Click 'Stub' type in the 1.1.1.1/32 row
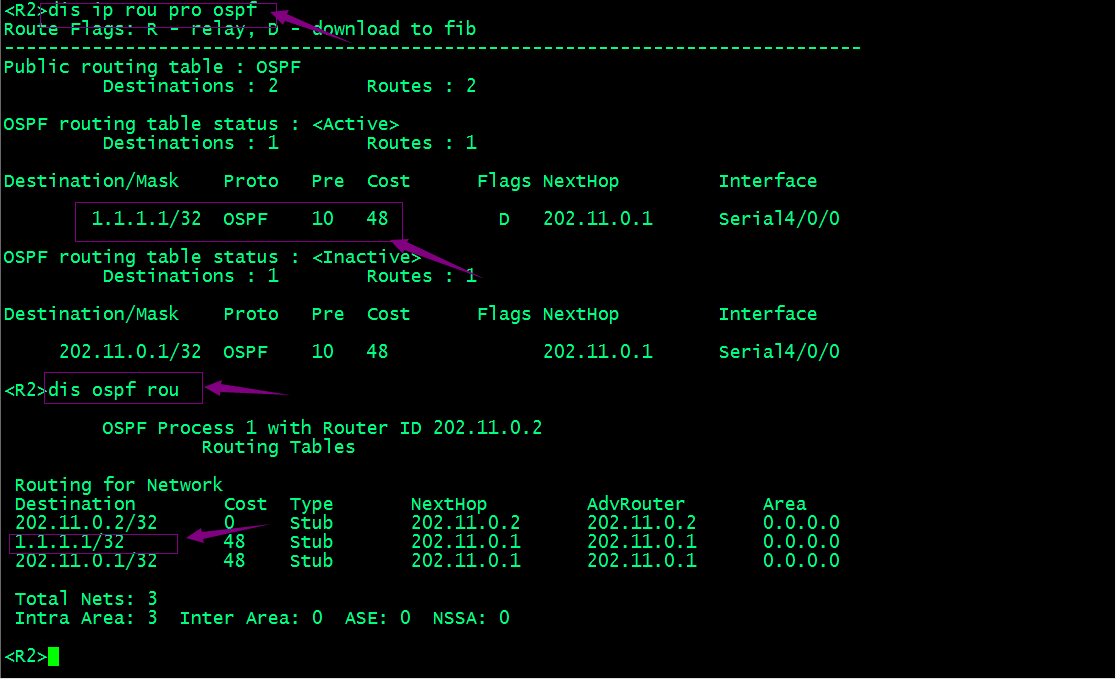This screenshot has width=1116, height=679. (x=311, y=542)
